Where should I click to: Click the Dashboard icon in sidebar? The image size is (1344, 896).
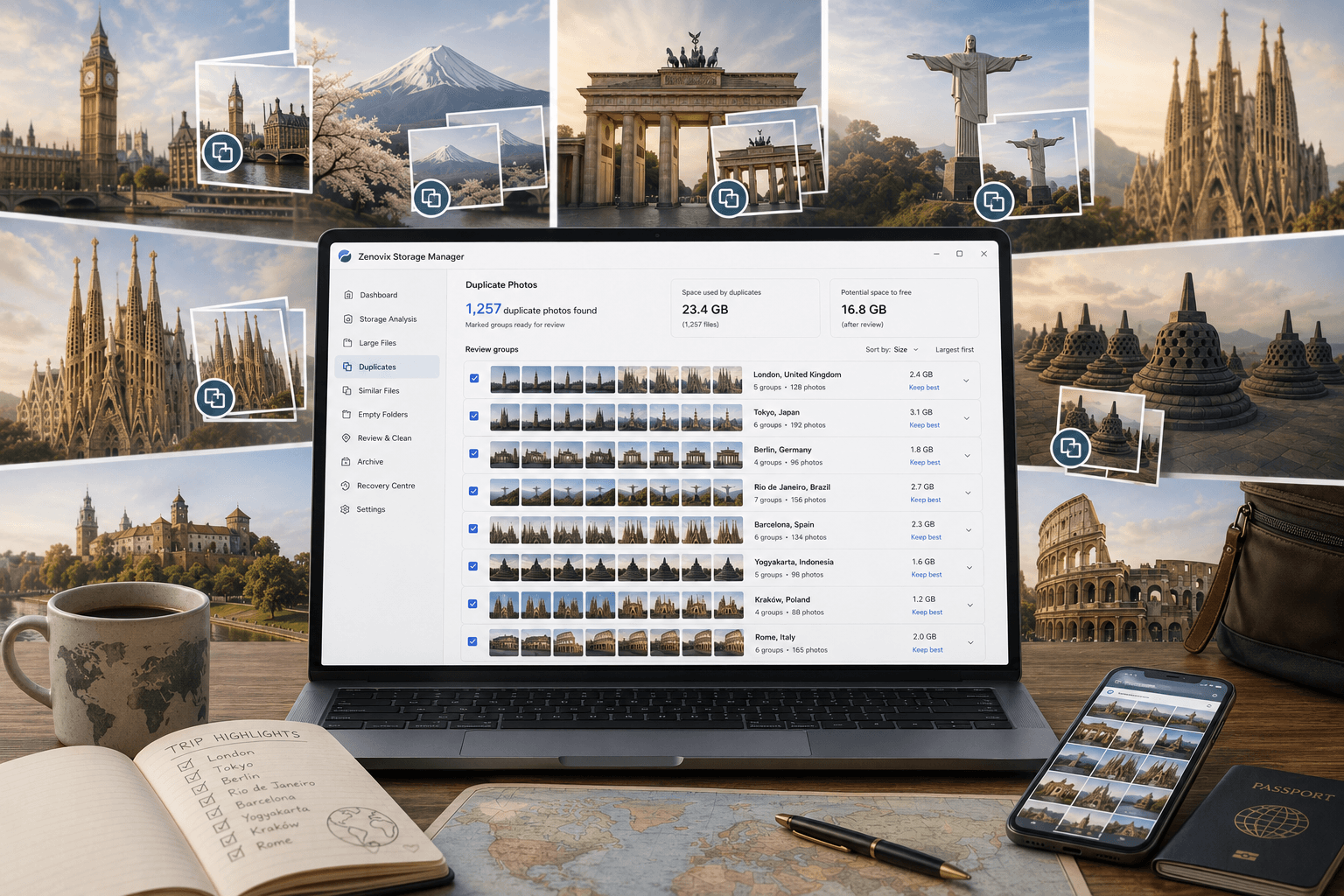tap(348, 295)
